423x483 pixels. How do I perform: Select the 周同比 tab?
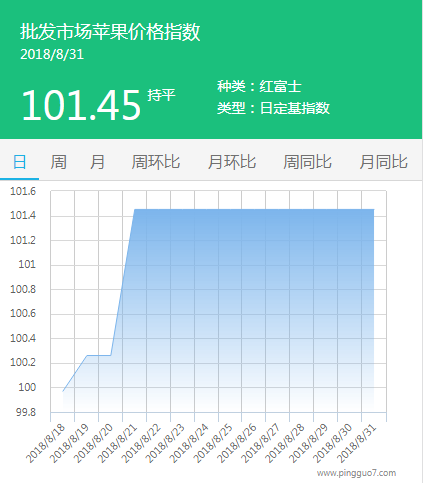click(307, 162)
